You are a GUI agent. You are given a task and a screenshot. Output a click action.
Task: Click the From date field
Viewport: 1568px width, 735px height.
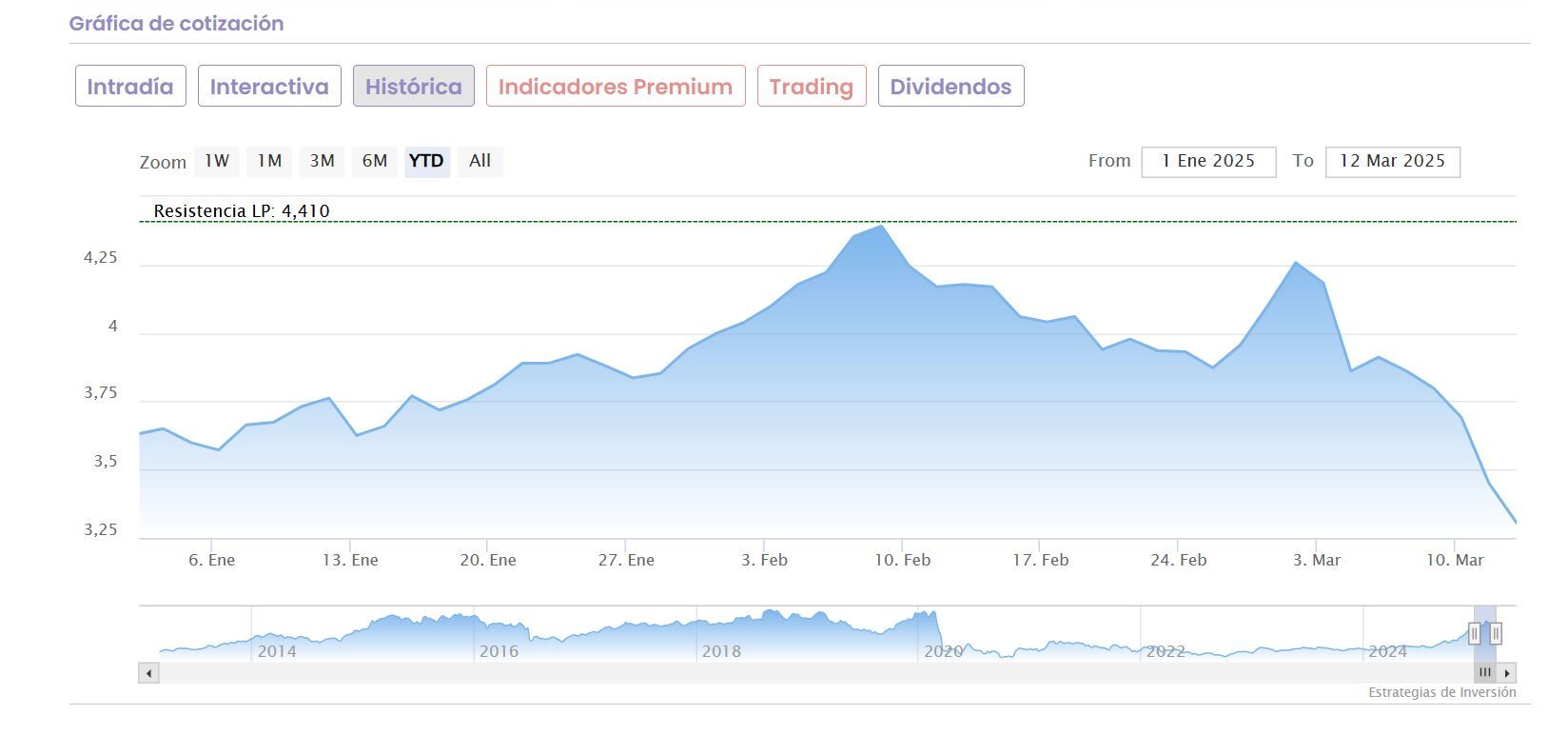1208,162
